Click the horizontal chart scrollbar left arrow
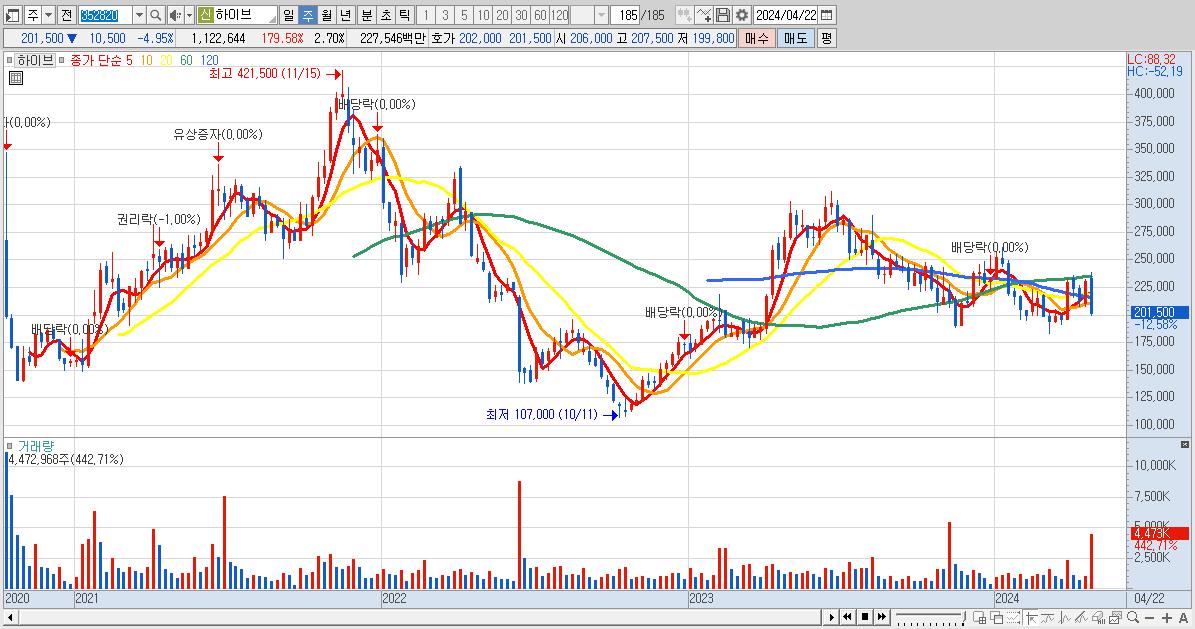Image resolution: width=1195 pixels, height=629 pixels. pyautogui.click(x=11, y=617)
